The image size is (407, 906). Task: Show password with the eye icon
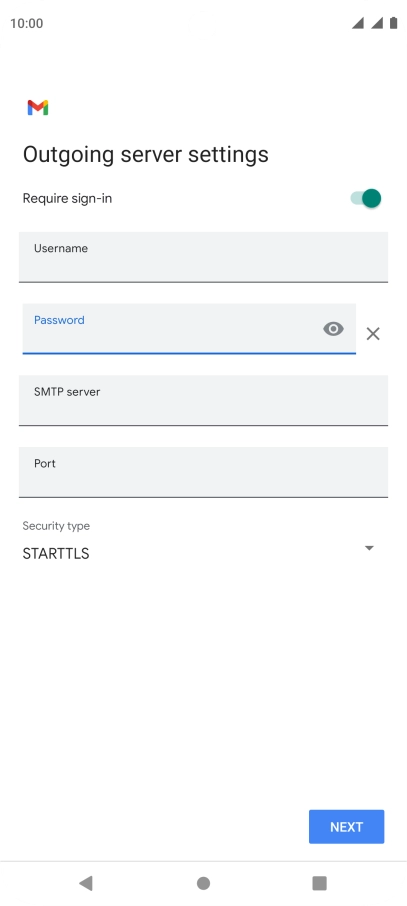pos(333,329)
